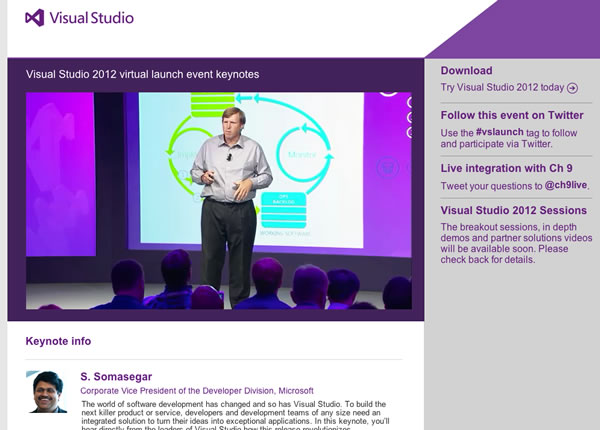Click Follow this event on Twitter heading

[512, 115]
